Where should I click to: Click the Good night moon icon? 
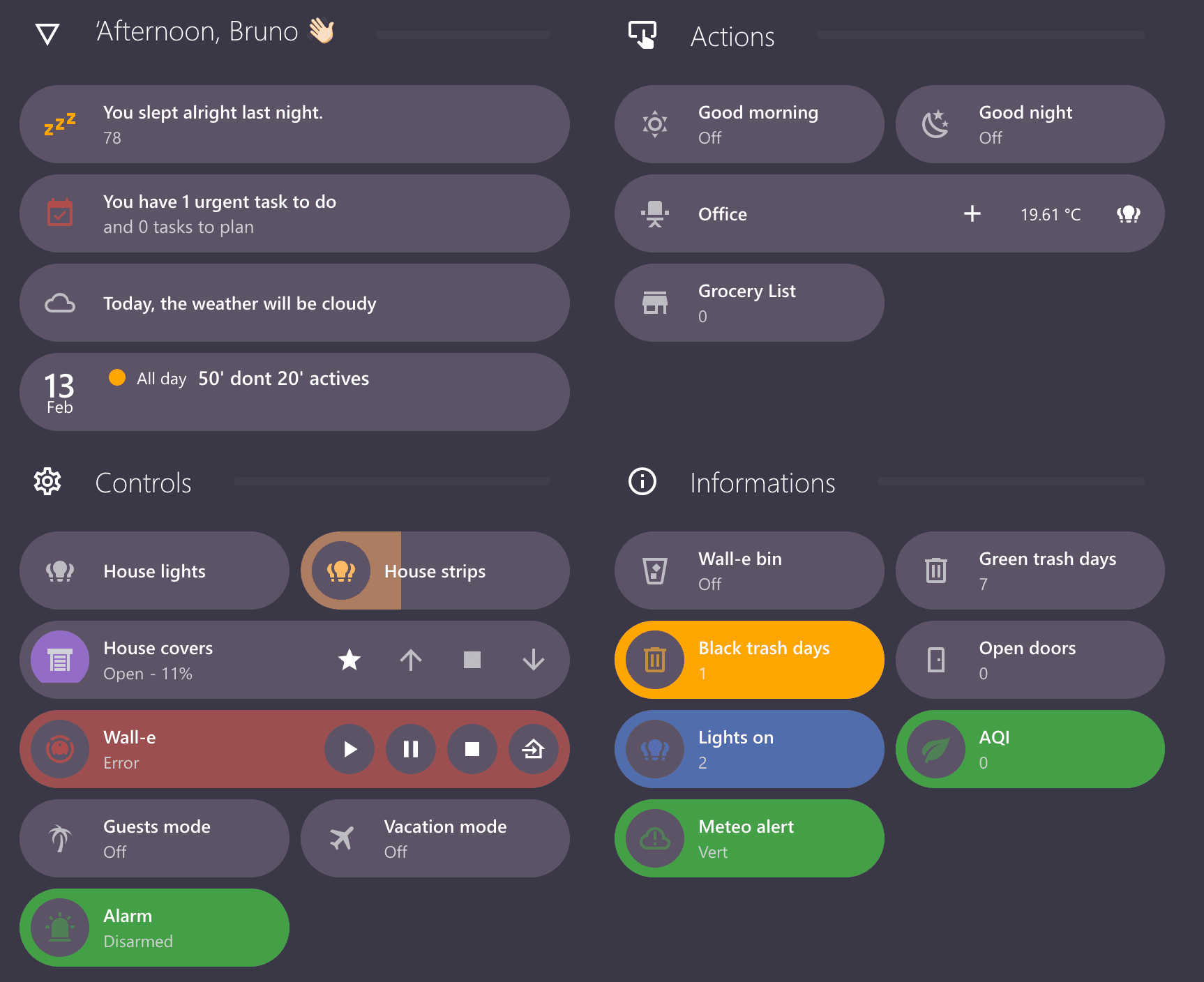coord(935,124)
